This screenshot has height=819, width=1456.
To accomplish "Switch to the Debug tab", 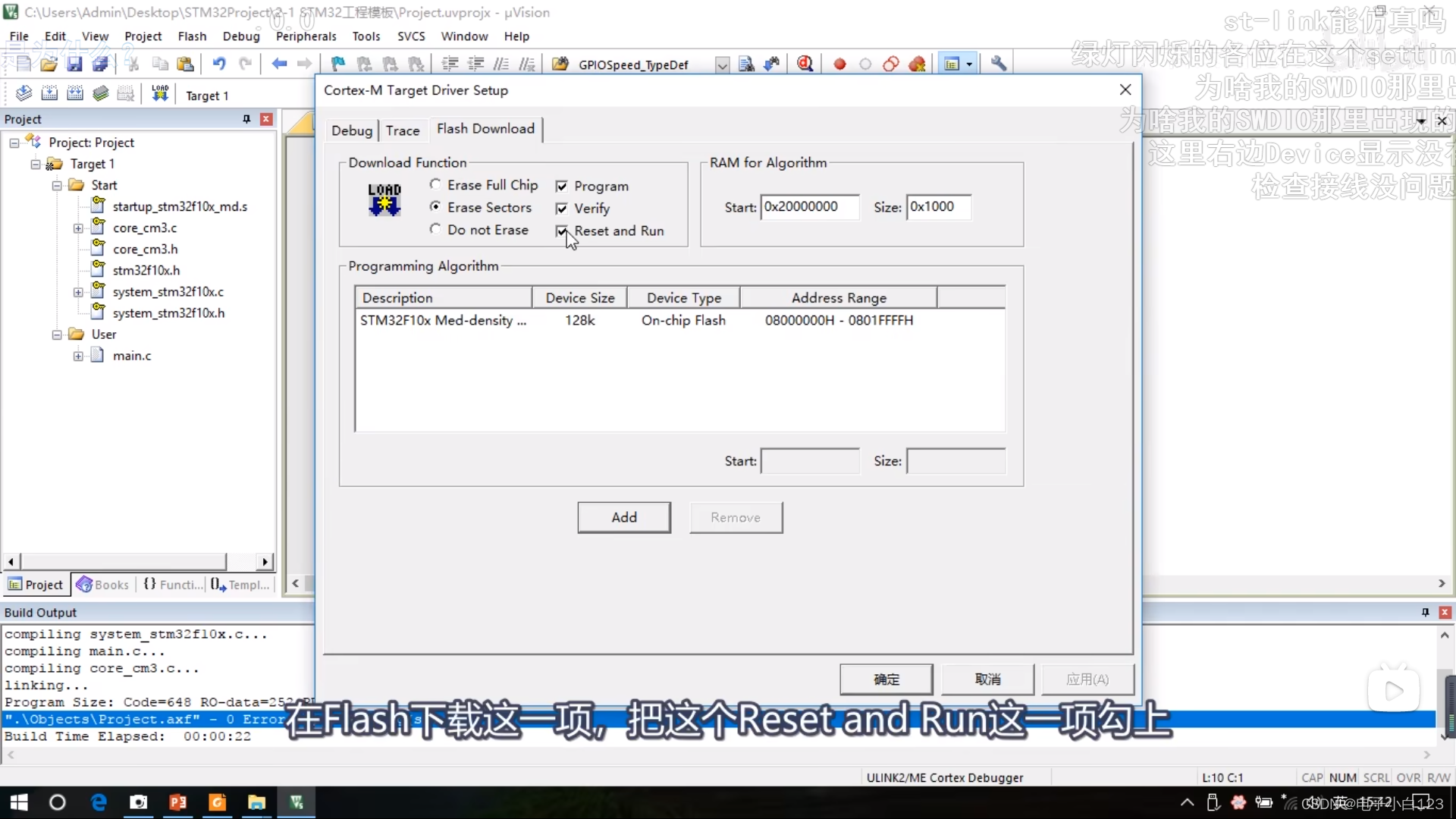I will pyautogui.click(x=352, y=130).
